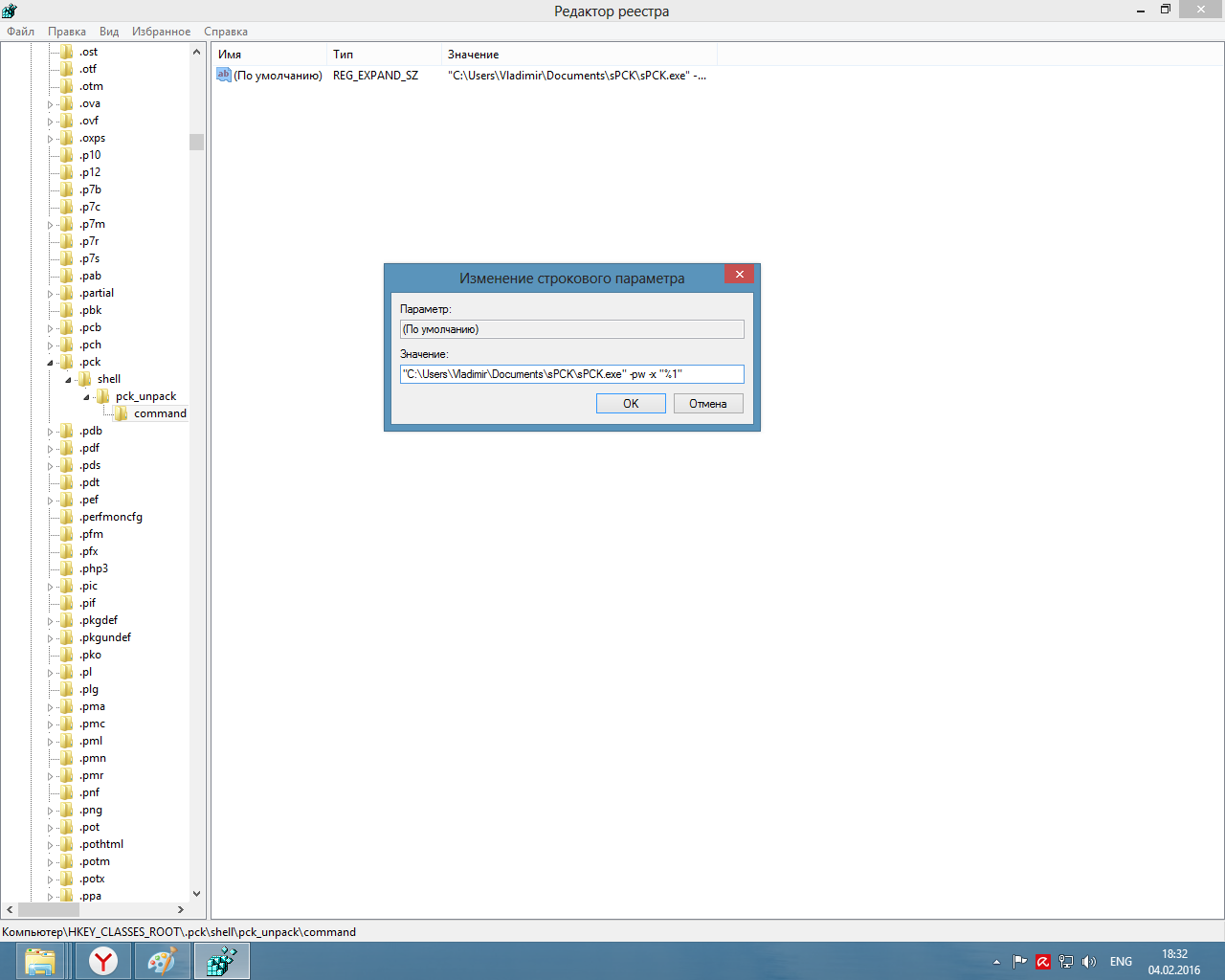Click the tree vertical scrollbar thumb
Screen dimensions: 1225x980
click(196, 142)
